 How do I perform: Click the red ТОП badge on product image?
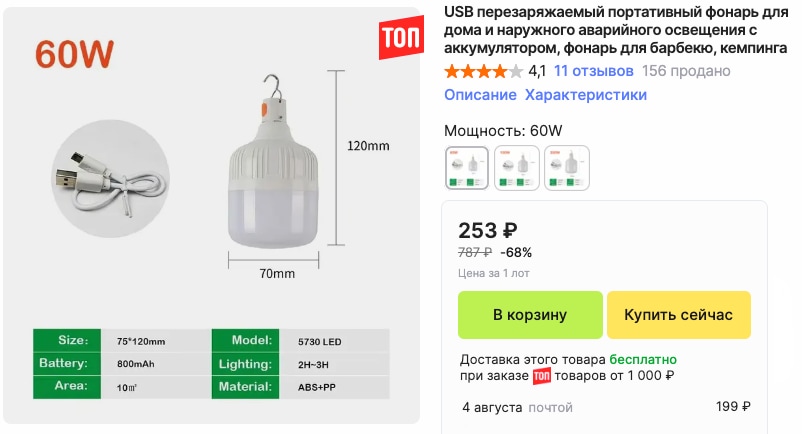point(400,40)
